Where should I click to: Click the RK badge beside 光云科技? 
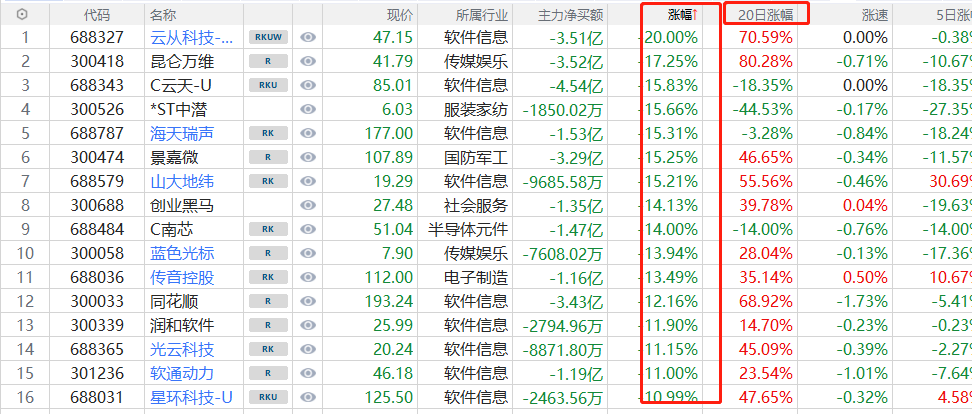268,349
